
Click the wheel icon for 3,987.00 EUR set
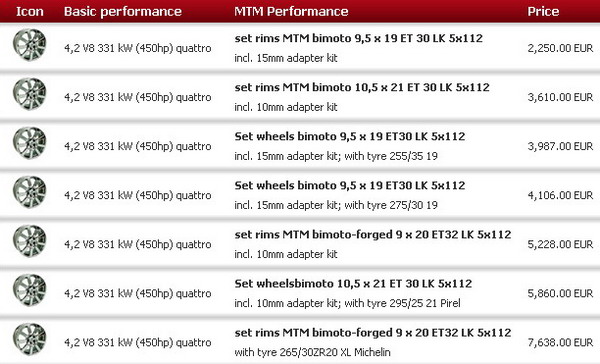tap(30, 143)
